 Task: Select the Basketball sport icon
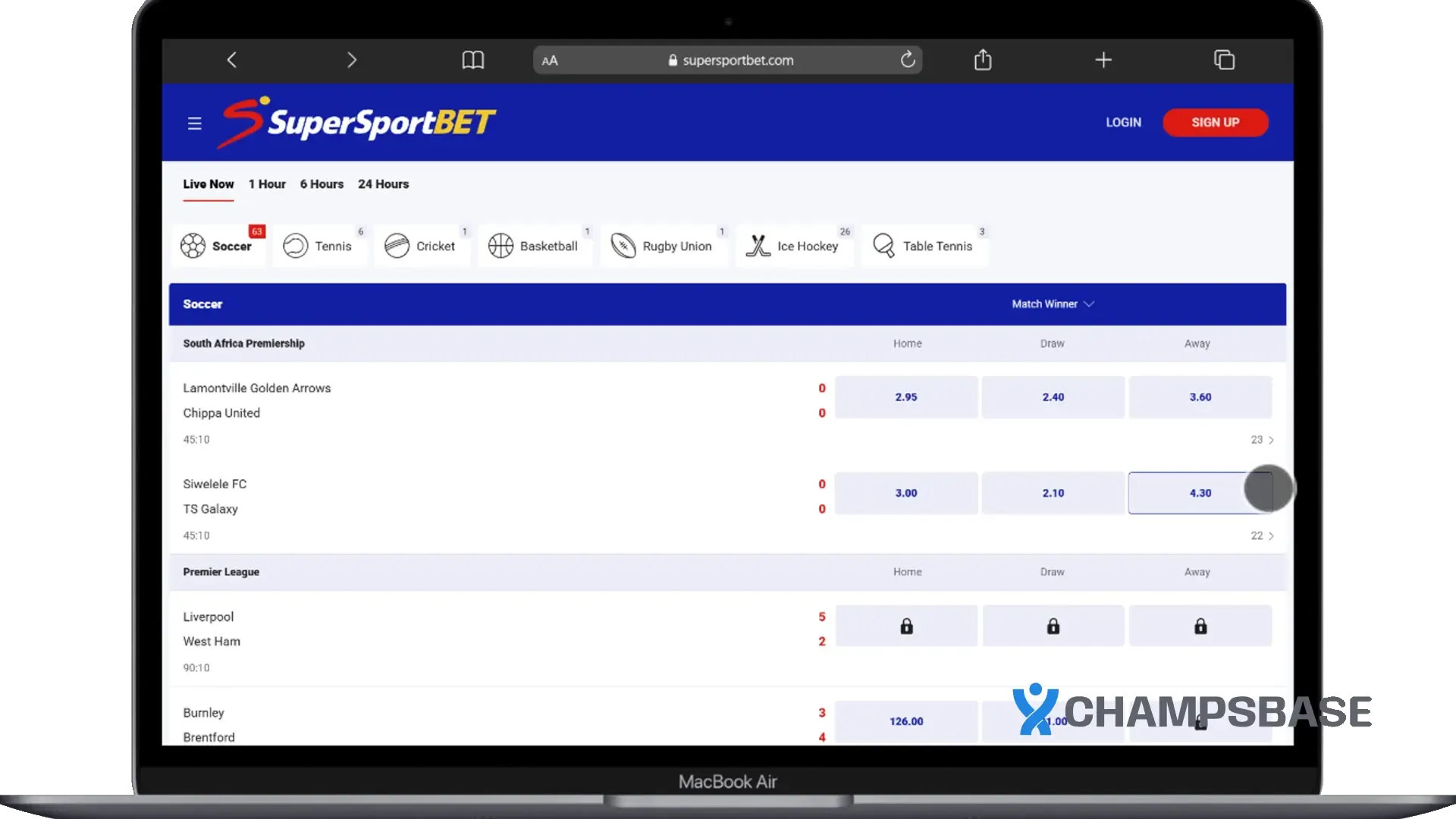(500, 245)
